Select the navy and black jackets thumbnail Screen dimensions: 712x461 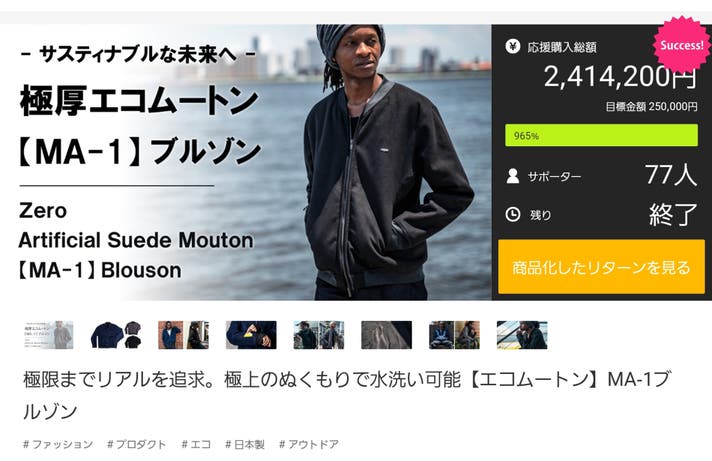(116, 335)
